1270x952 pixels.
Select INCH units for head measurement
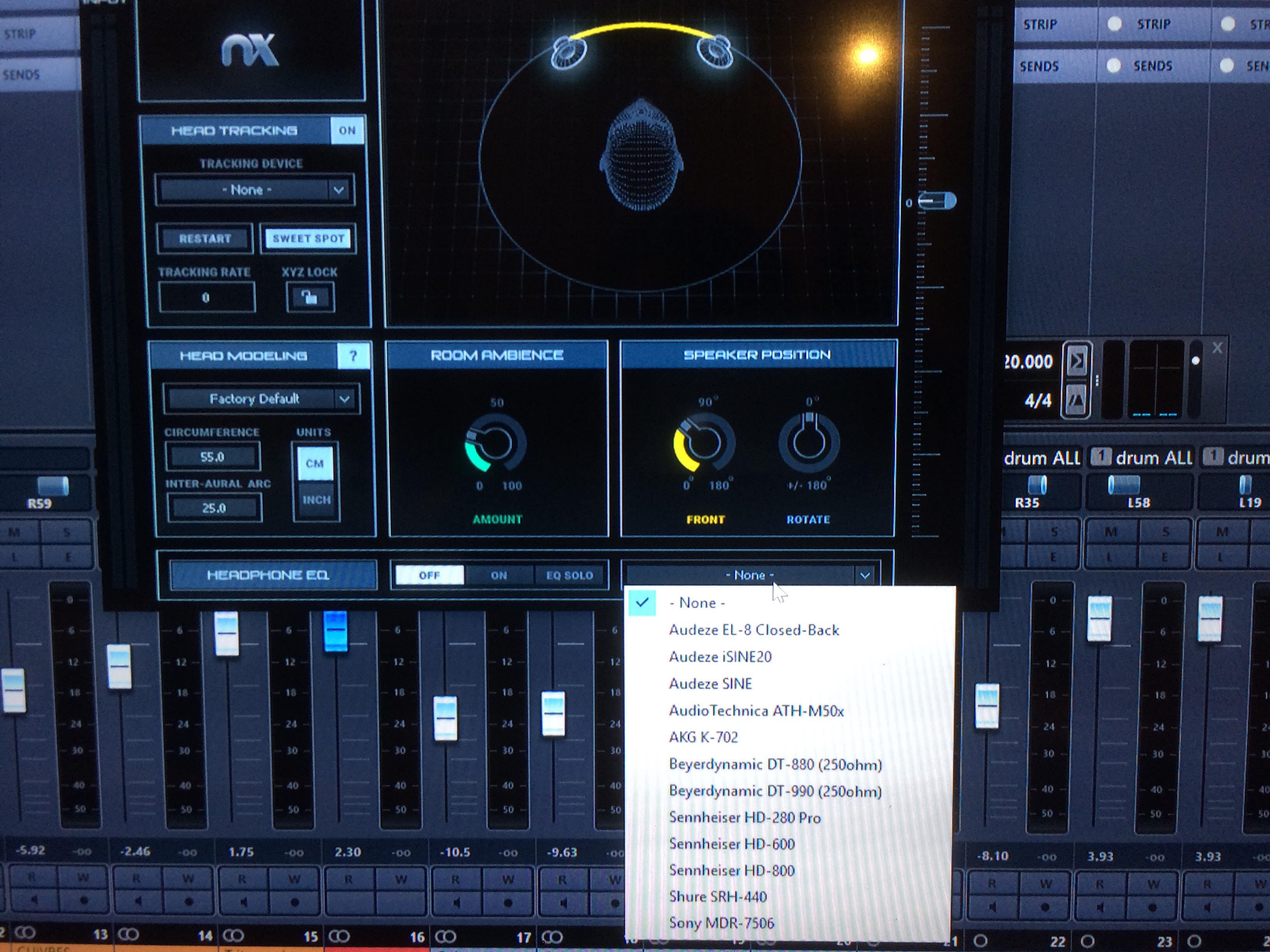point(316,499)
